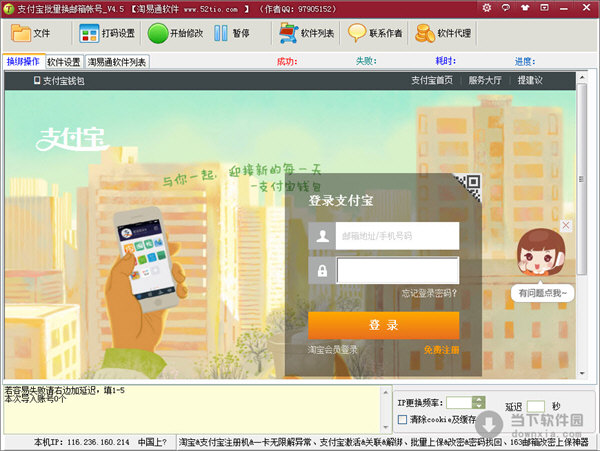Screen dimensions: 600x451
Task: Close the customer service mascot popup
Action: (x=566, y=226)
